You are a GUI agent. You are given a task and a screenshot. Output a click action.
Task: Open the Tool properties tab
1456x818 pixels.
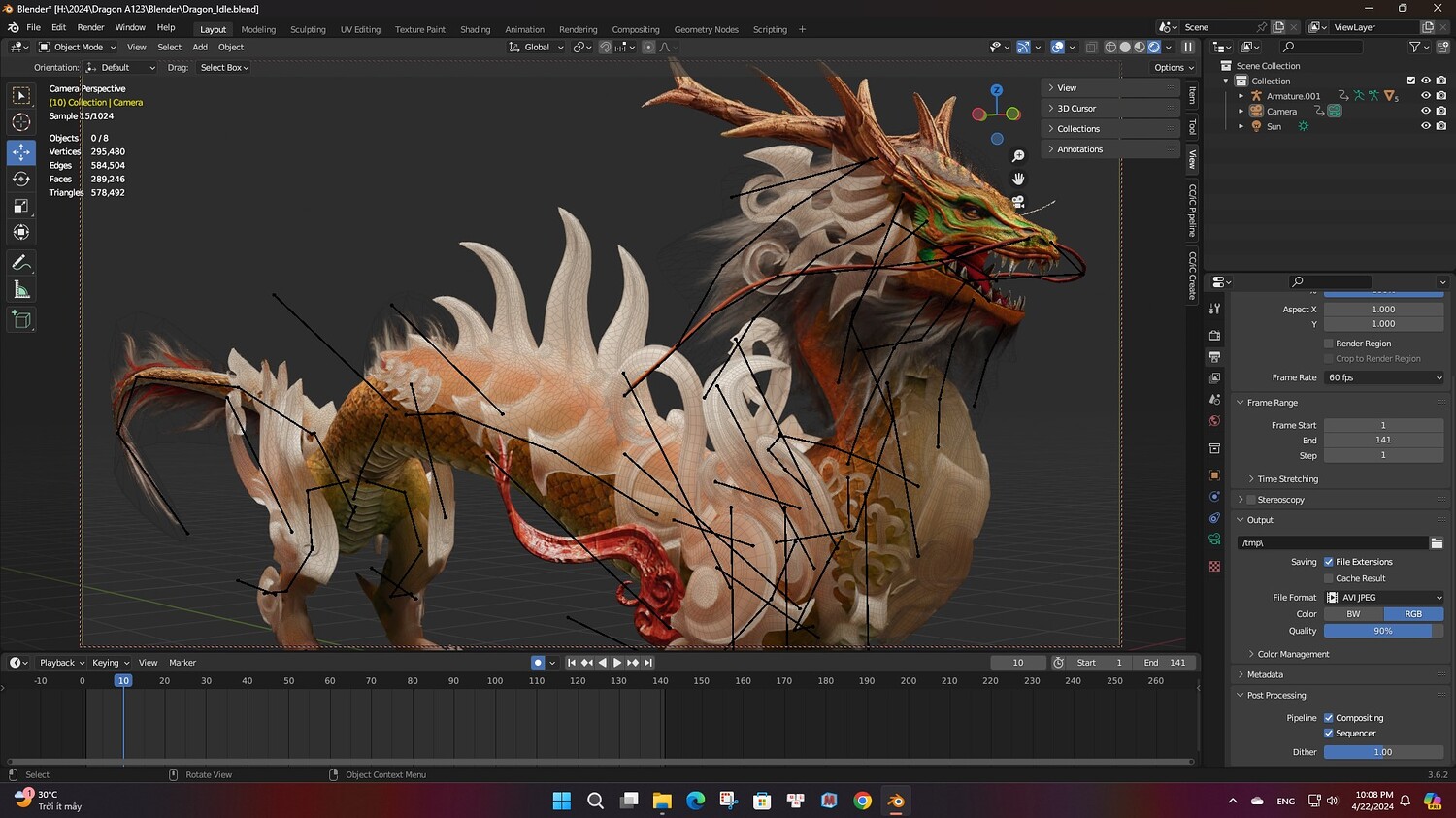click(x=1214, y=309)
